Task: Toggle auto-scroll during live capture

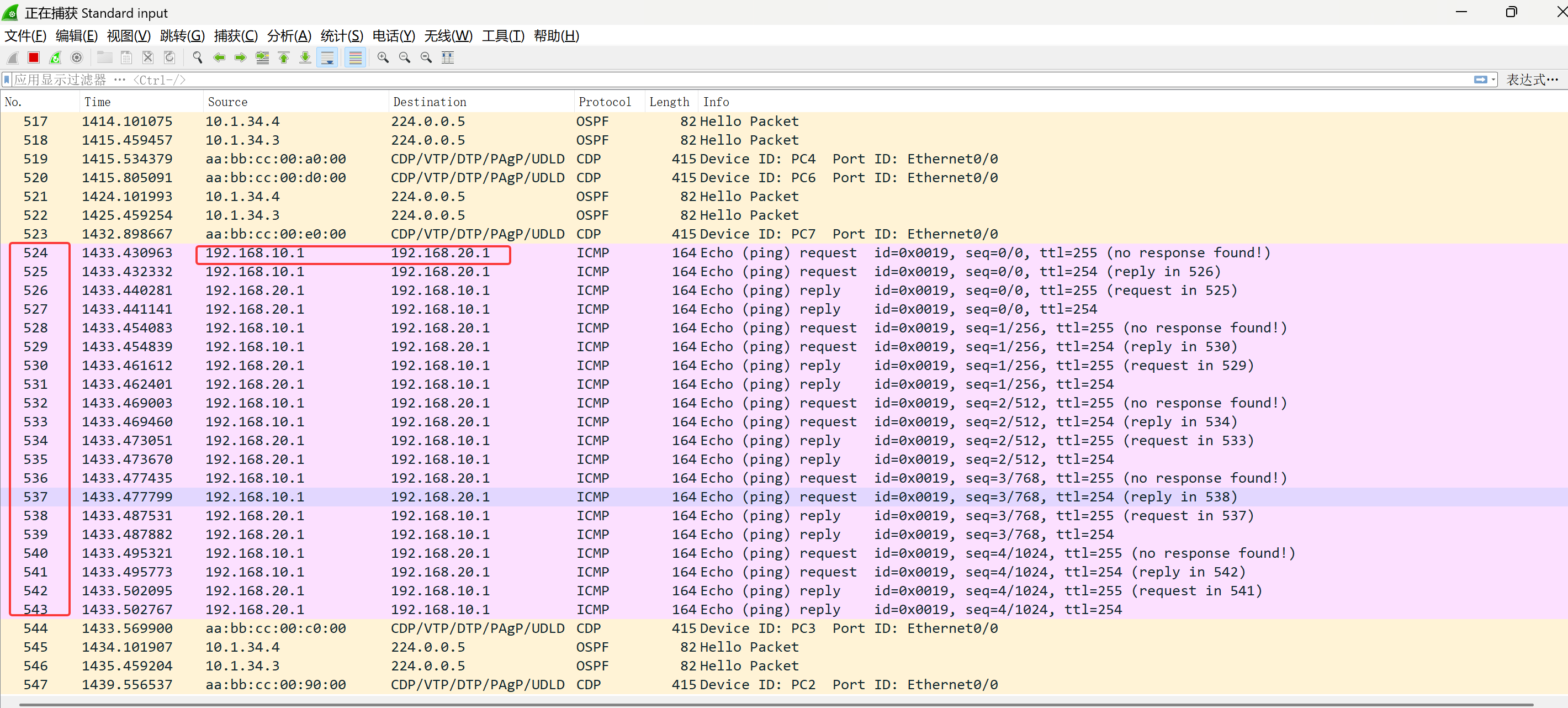Action: tap(327, 58)
